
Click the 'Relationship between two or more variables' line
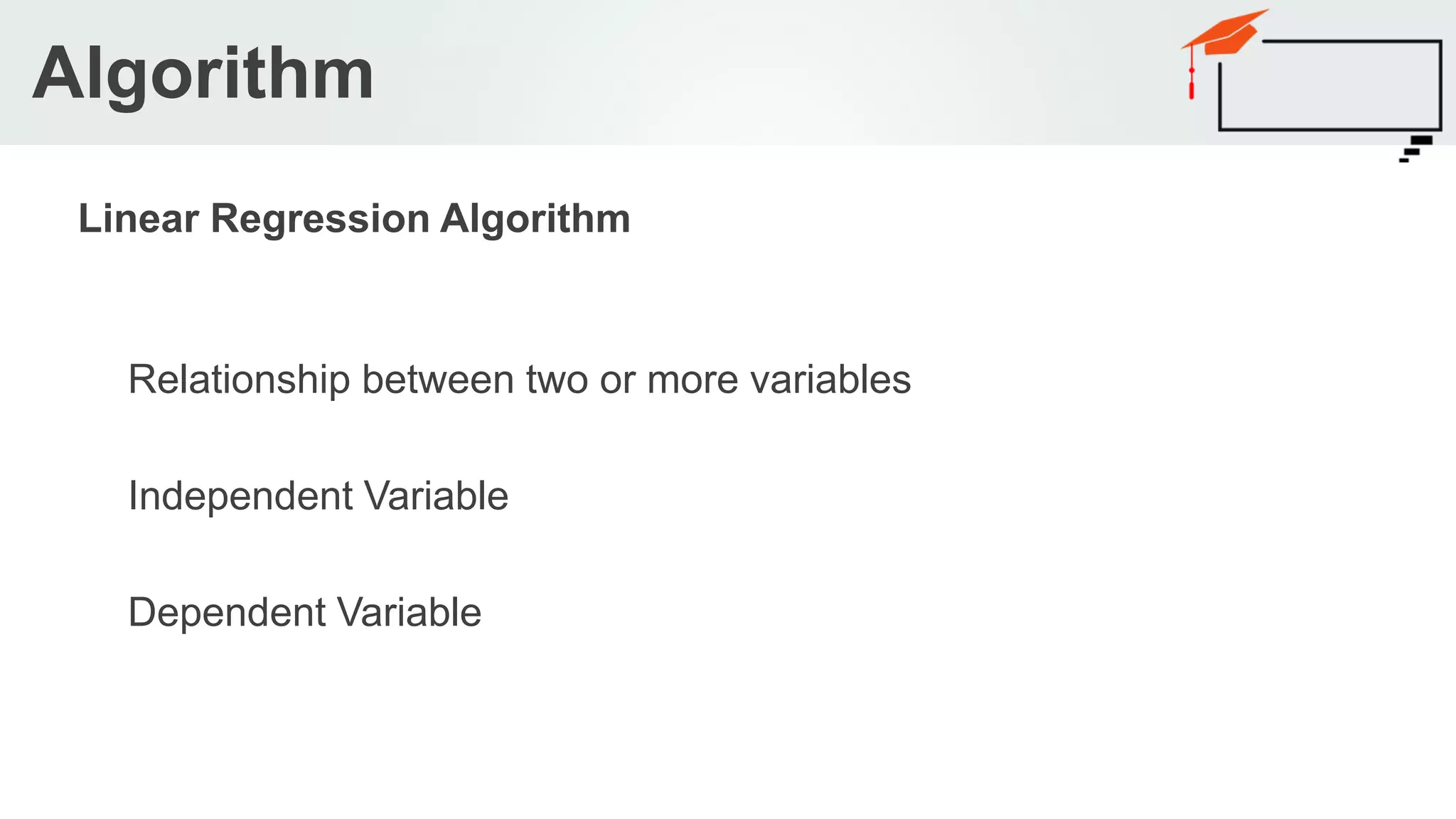(x=519, y=379)
